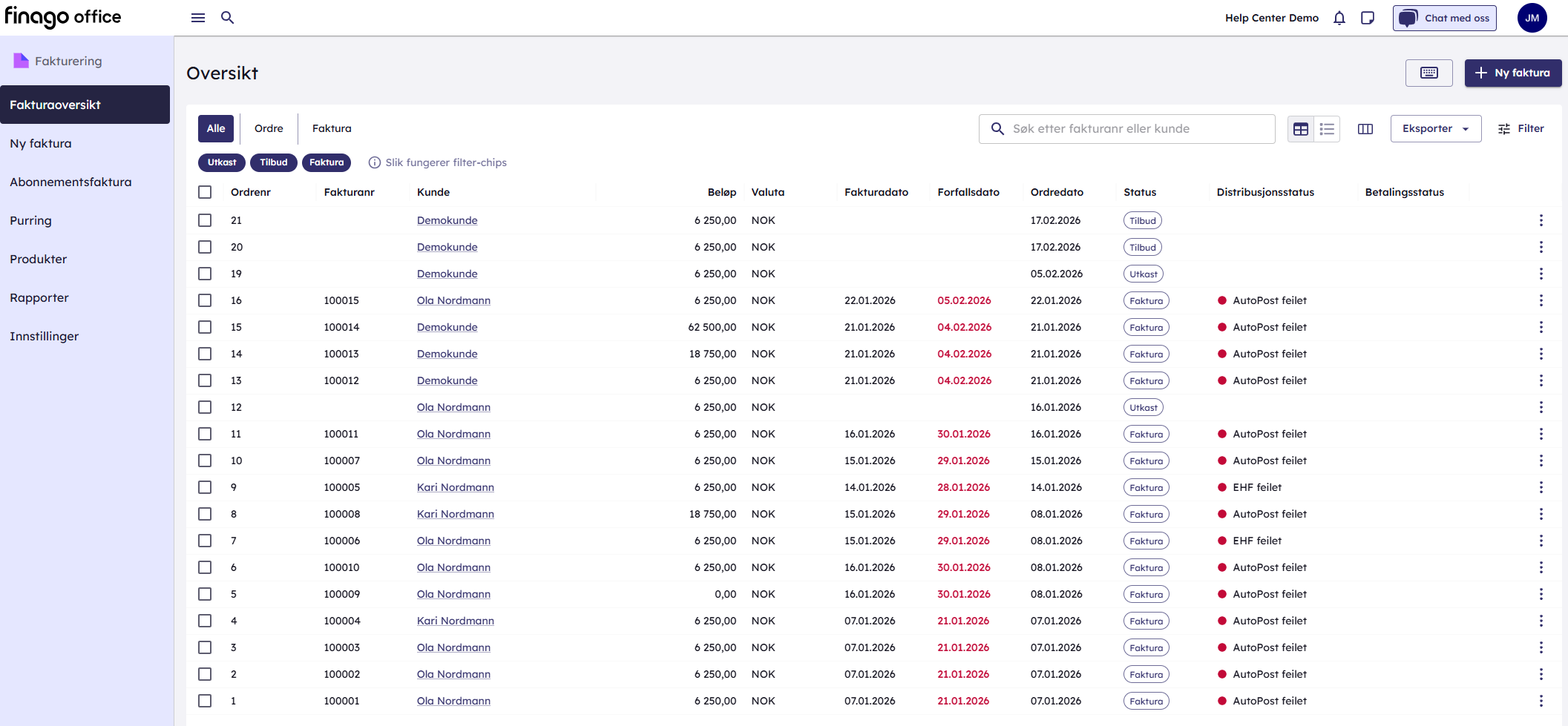This screenshot has height=726, width=1568.
Task: Switch to the Ordre tab
Action: pos(269,129)
